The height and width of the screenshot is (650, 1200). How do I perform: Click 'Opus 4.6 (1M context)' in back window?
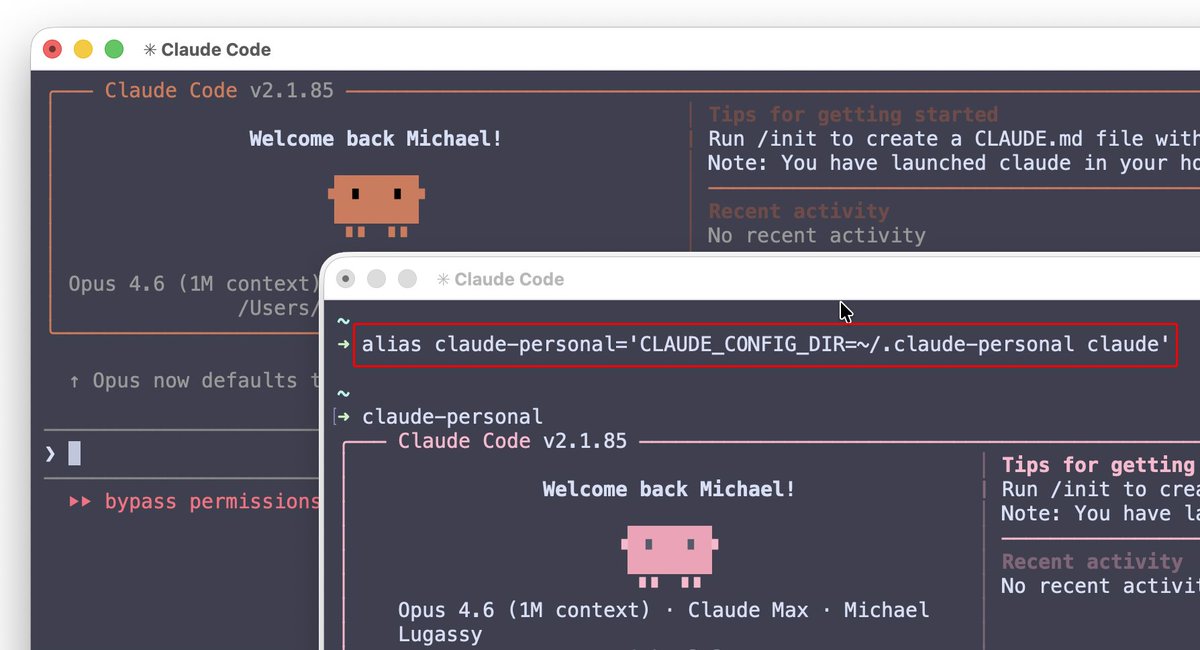194,284
